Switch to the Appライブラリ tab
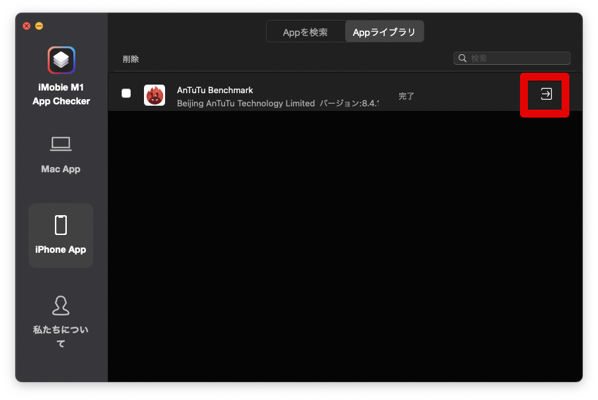Screen dimensions: 598x400 coord(384,32)
